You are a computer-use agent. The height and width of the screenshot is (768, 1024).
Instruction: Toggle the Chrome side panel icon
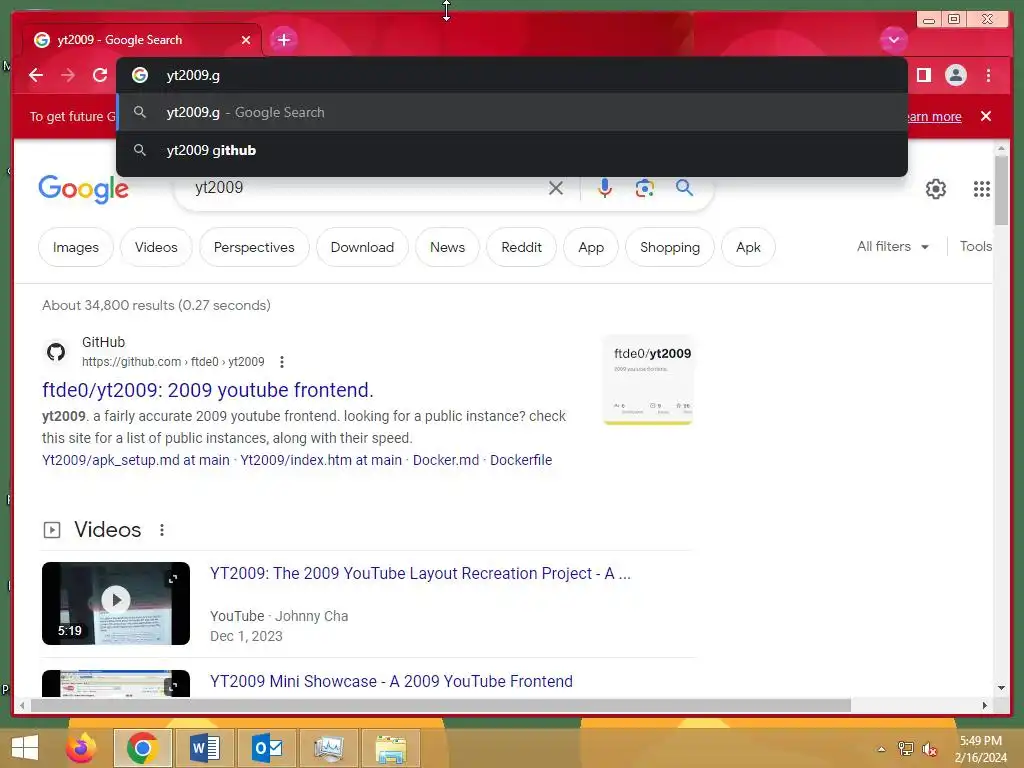coord(923,75)
